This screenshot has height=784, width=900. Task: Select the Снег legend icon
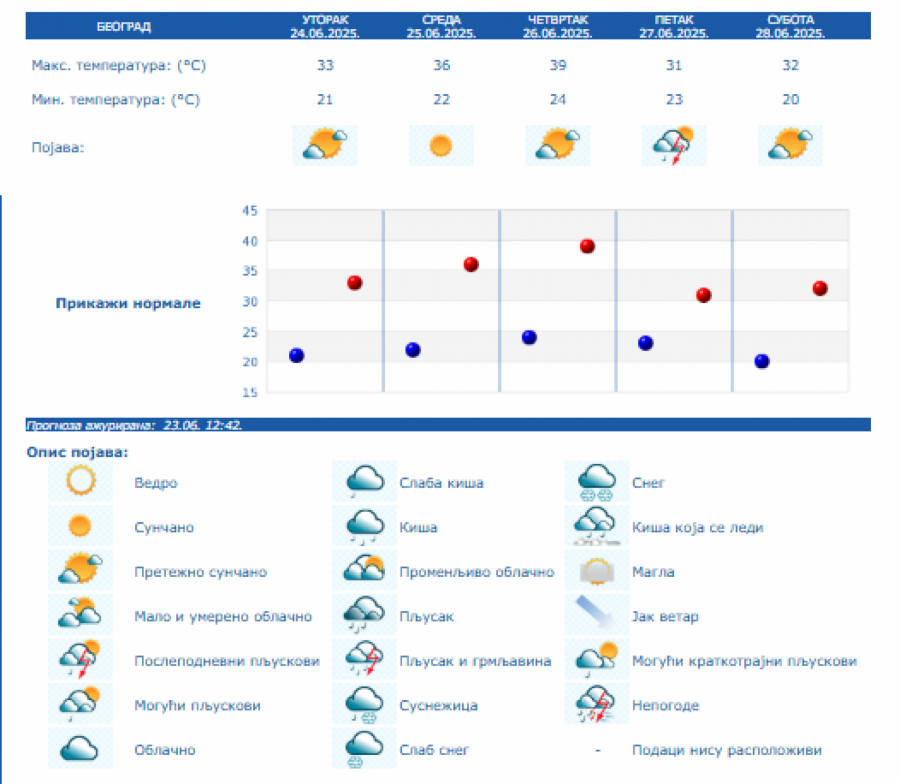(x=597, y=483)
